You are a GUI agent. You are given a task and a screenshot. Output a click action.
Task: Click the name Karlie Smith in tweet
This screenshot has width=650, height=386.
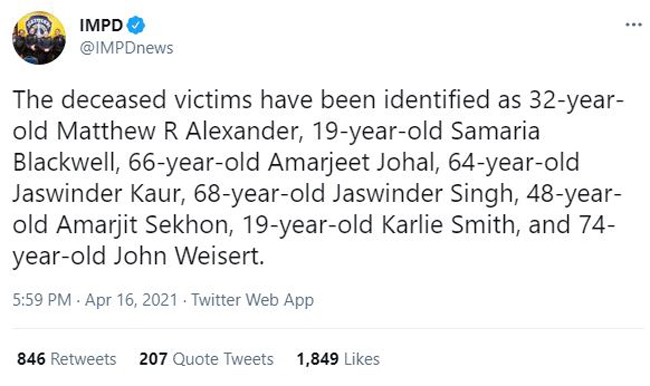448,225
